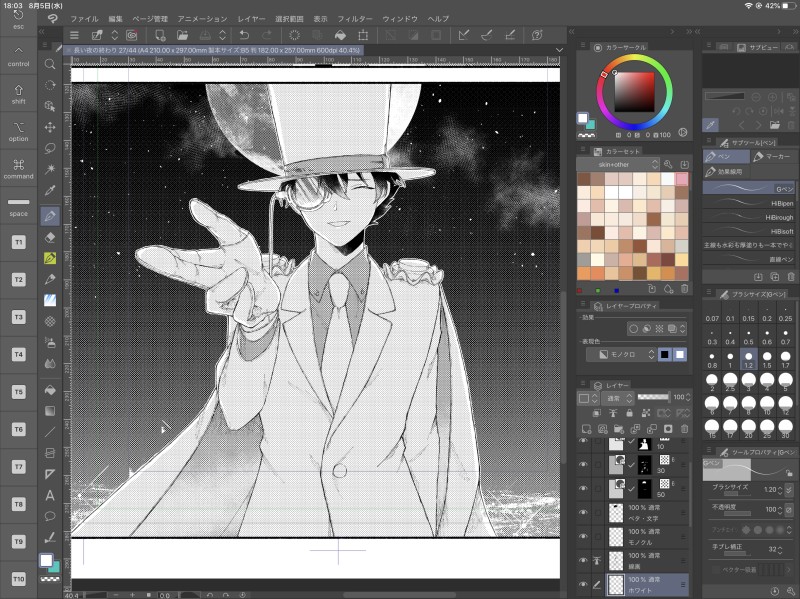Create a new layer folder
The image size is (800, 599).
click(x=619, y=429)
